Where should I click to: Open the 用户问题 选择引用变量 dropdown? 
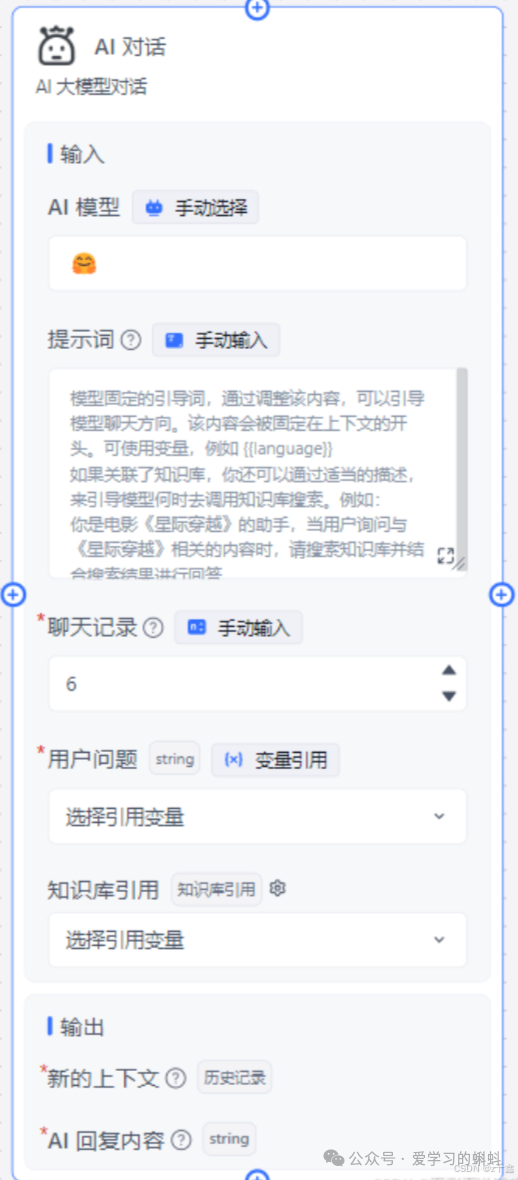[x=257, y=817]
